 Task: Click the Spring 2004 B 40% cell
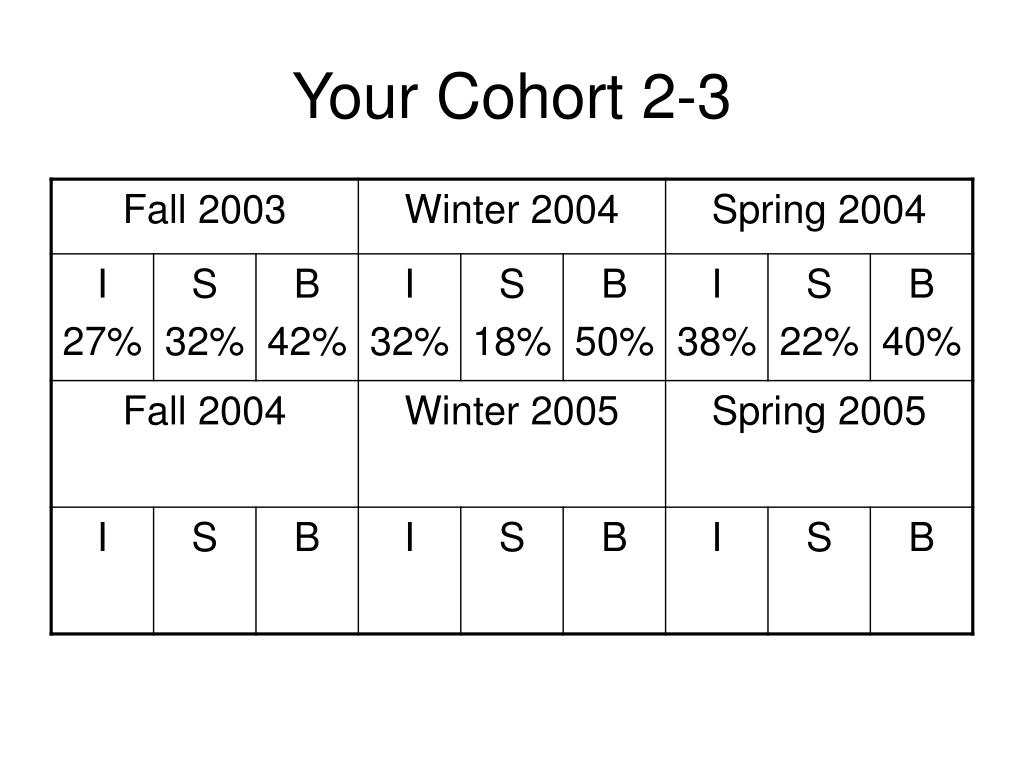(921, 317)
